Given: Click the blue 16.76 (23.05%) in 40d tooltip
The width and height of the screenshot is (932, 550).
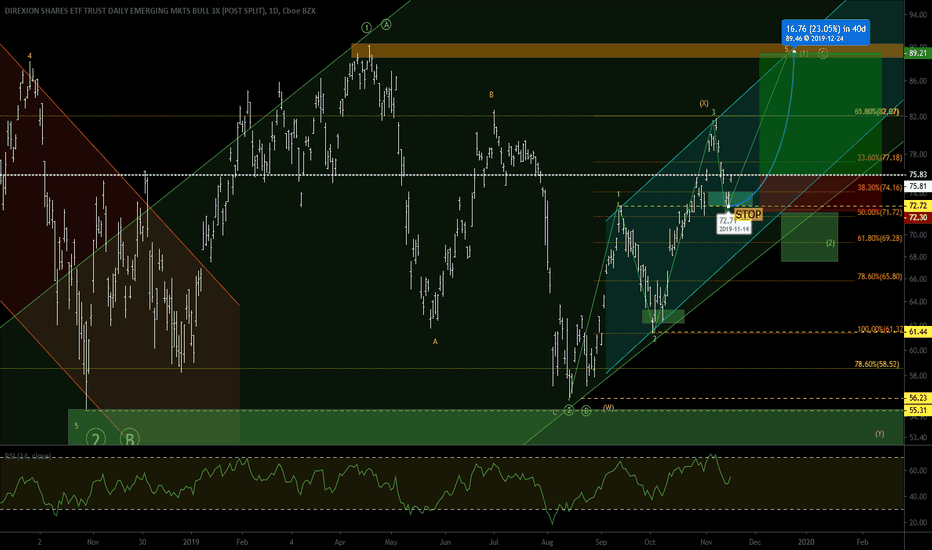Looking at the screenshot, I should click(x=826, y=33).
